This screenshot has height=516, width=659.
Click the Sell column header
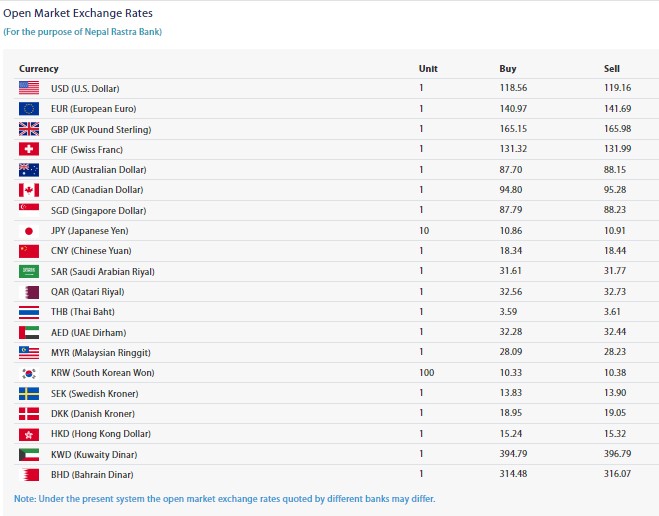pos(612,69)
